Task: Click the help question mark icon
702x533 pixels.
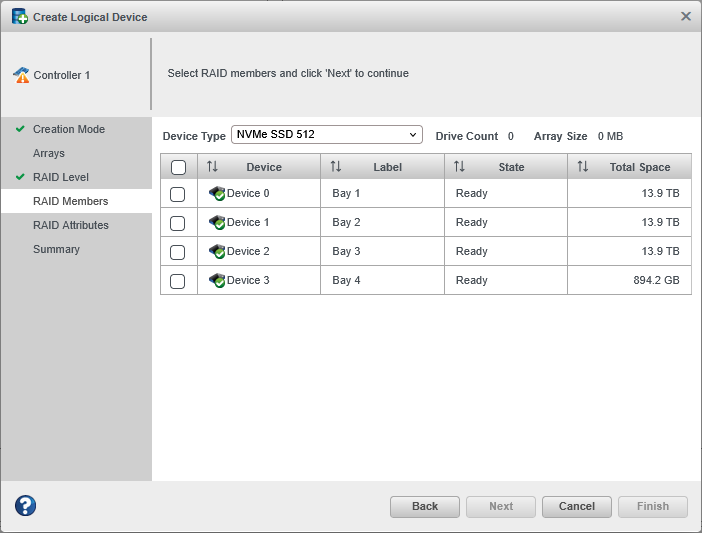Action: click(x=25, y=506)
